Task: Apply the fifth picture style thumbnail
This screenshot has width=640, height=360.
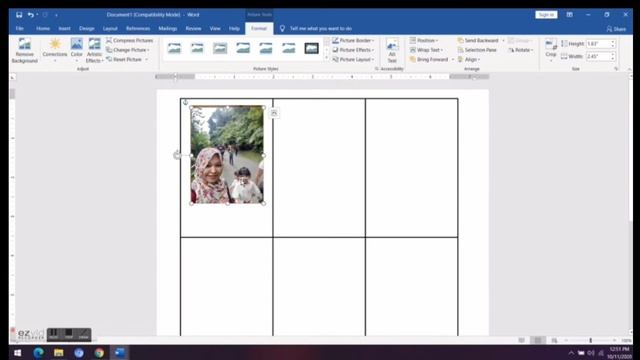Action: click(266, 48)
